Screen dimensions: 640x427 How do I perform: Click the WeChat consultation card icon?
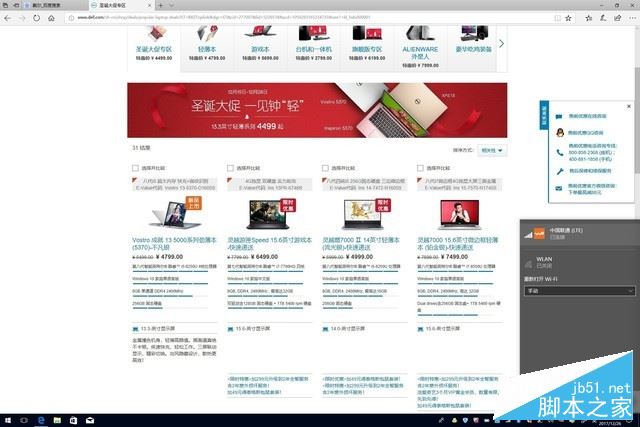click(x=559, y=189)
